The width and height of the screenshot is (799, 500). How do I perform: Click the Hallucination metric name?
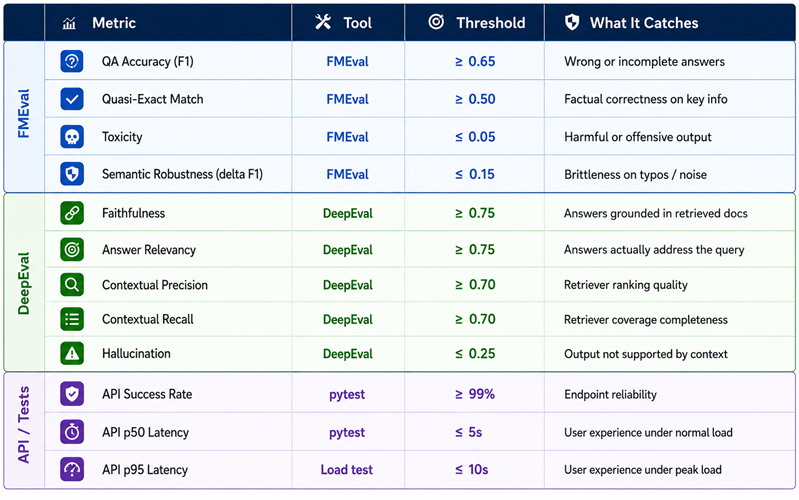click(136, 354)
